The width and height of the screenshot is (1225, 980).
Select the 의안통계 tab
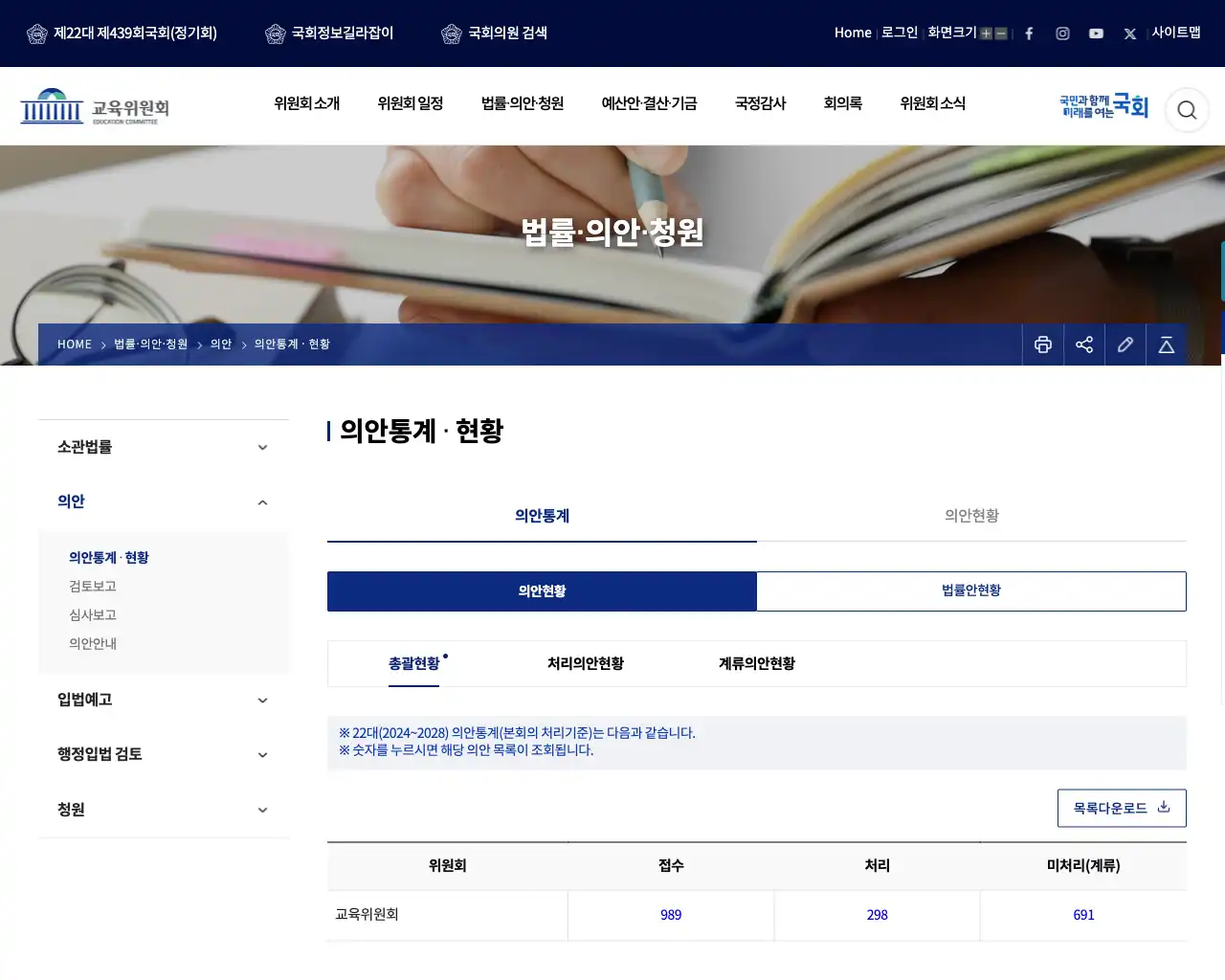point(542,516)
